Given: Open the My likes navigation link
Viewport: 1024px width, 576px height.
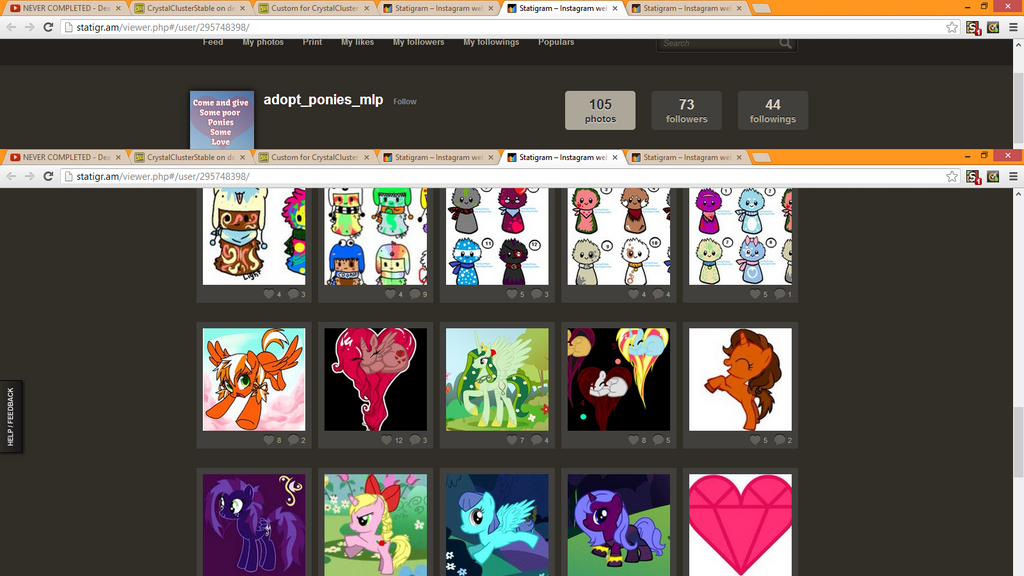Looking at the screenshot, I should 357,42.
